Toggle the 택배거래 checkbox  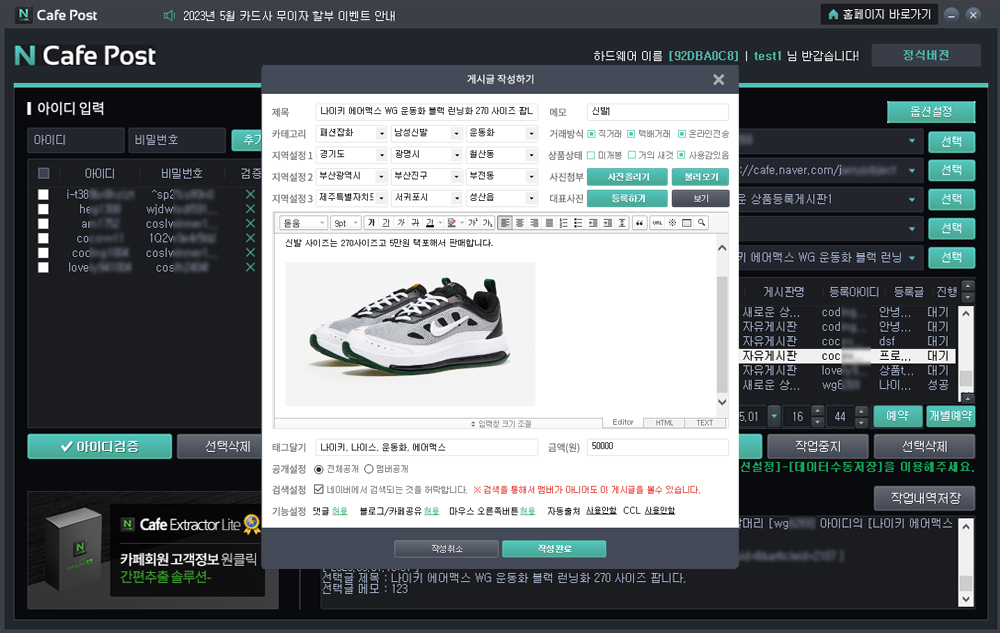pyautogui.click(x=631, y=134)
